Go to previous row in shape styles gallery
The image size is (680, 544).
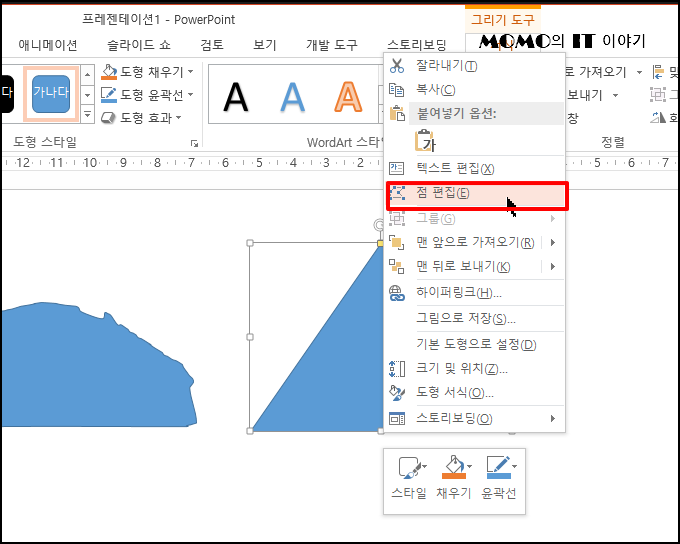tap(88, 75)
